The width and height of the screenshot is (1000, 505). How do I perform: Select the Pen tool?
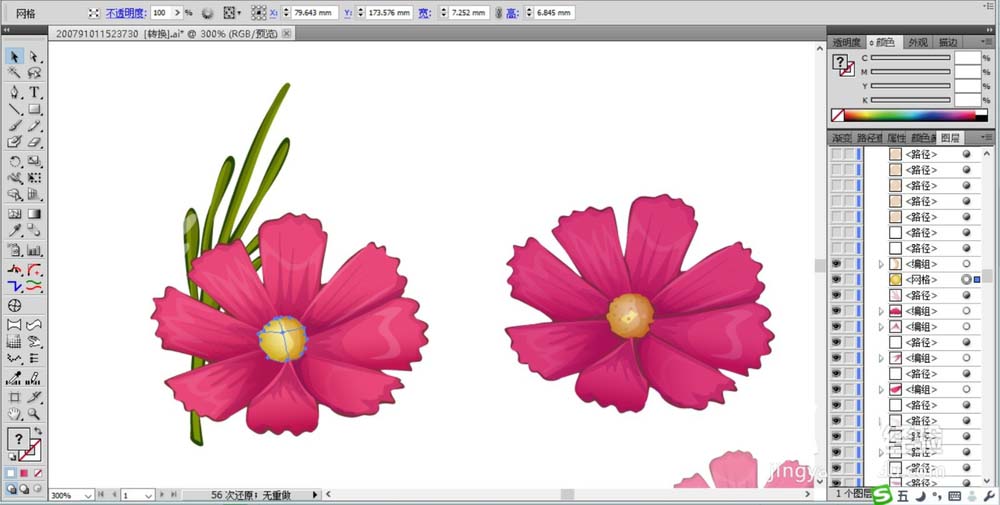tap(15, 92)
